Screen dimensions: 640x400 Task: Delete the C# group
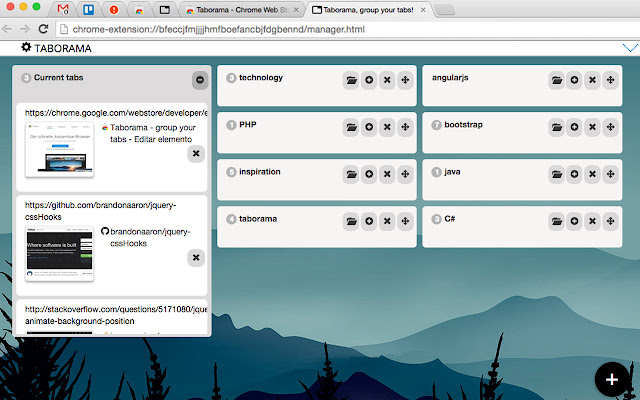[592, 221]
